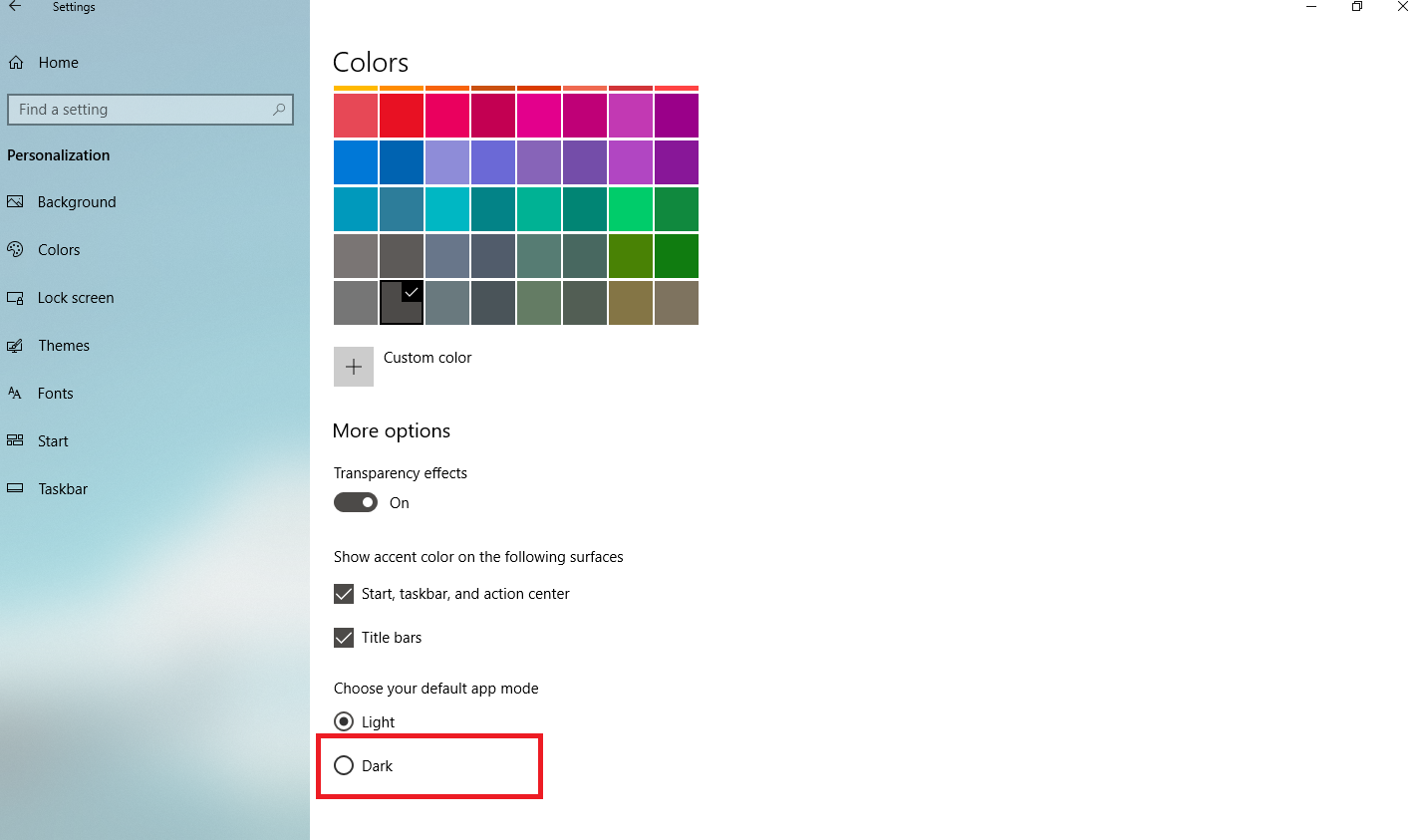
Task: Click the search magnifier in Find a setting
Action: [279, 110]
